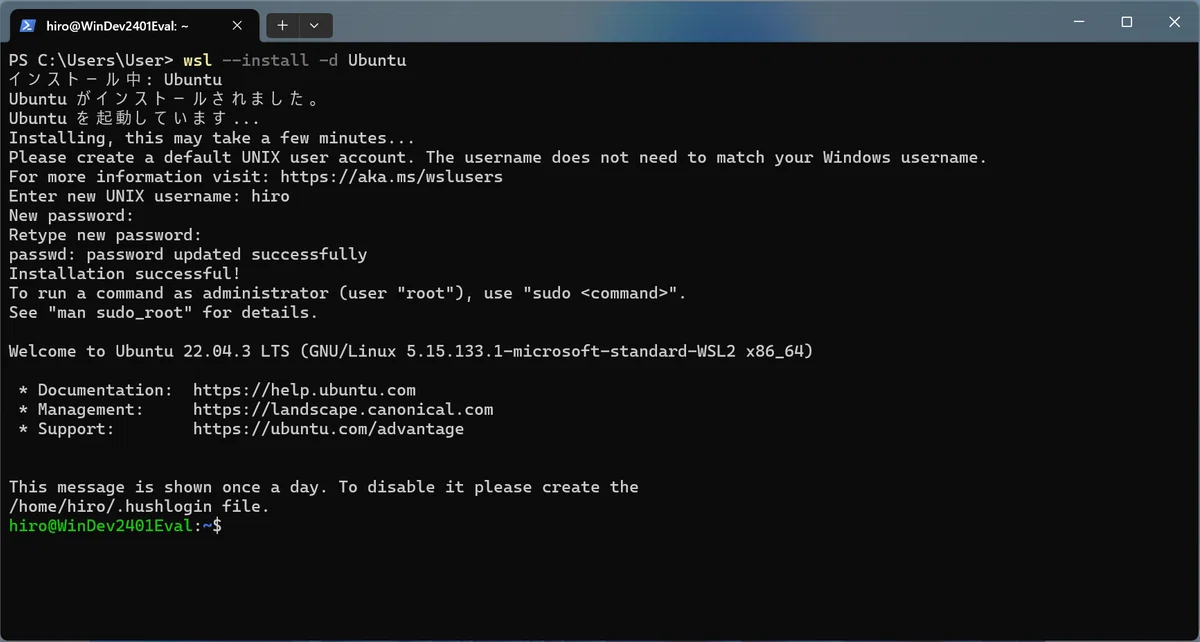Viewport: 1200px width, 642px height.
Task: Click 'Please create a default UNIX user account' line
Action: coord(498,157)
